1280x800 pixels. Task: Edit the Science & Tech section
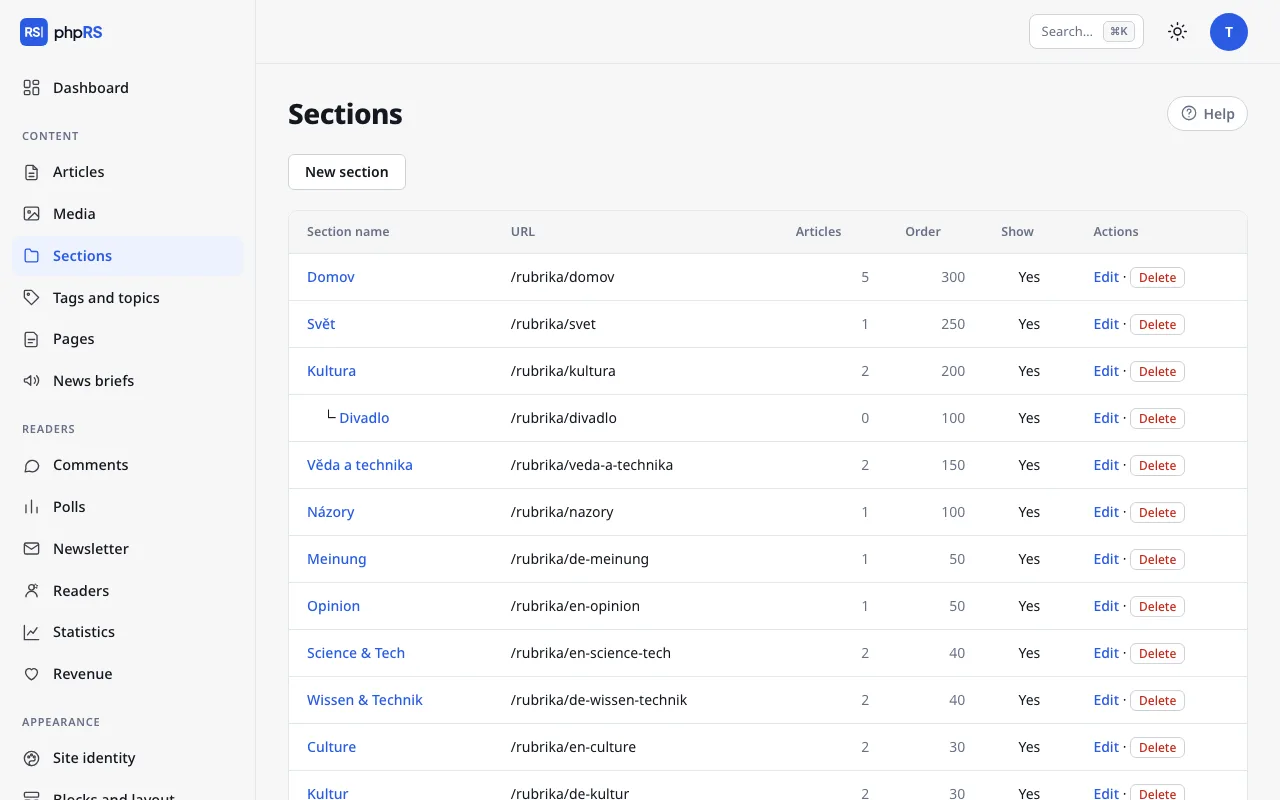pyautogui.click(x=1106, y=653)
